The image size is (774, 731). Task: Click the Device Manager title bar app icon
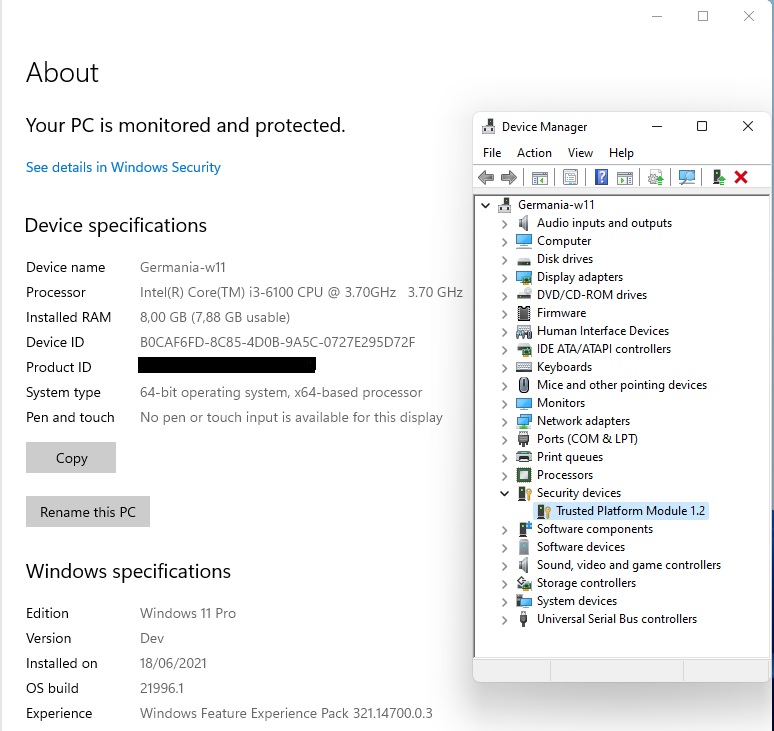[x=489, y=127]
